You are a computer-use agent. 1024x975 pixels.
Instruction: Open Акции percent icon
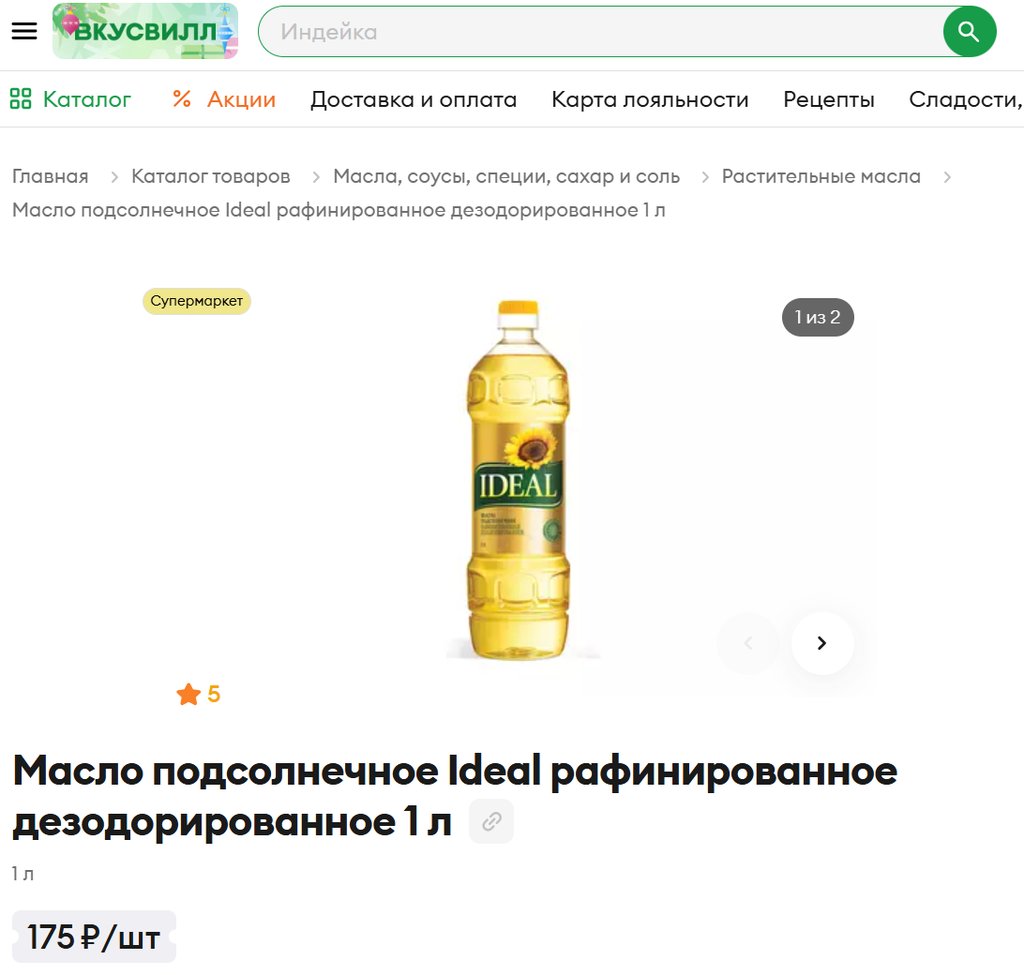182,99
